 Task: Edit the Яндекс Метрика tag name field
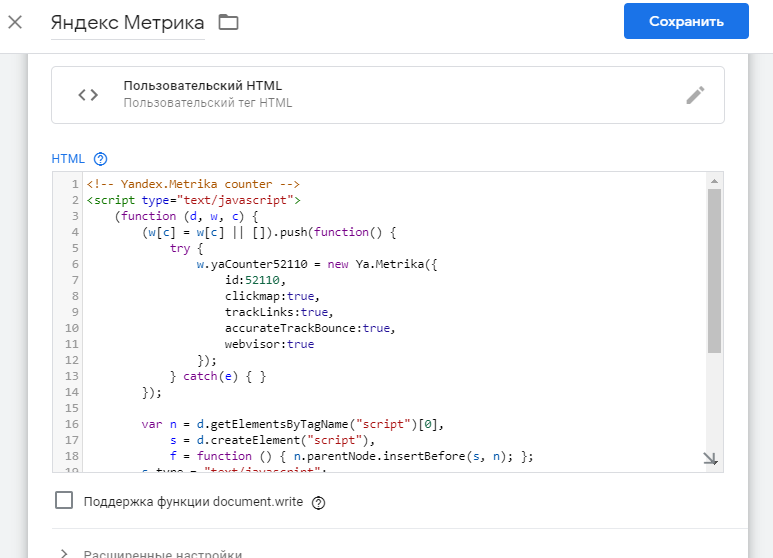(x=128, y=23)
